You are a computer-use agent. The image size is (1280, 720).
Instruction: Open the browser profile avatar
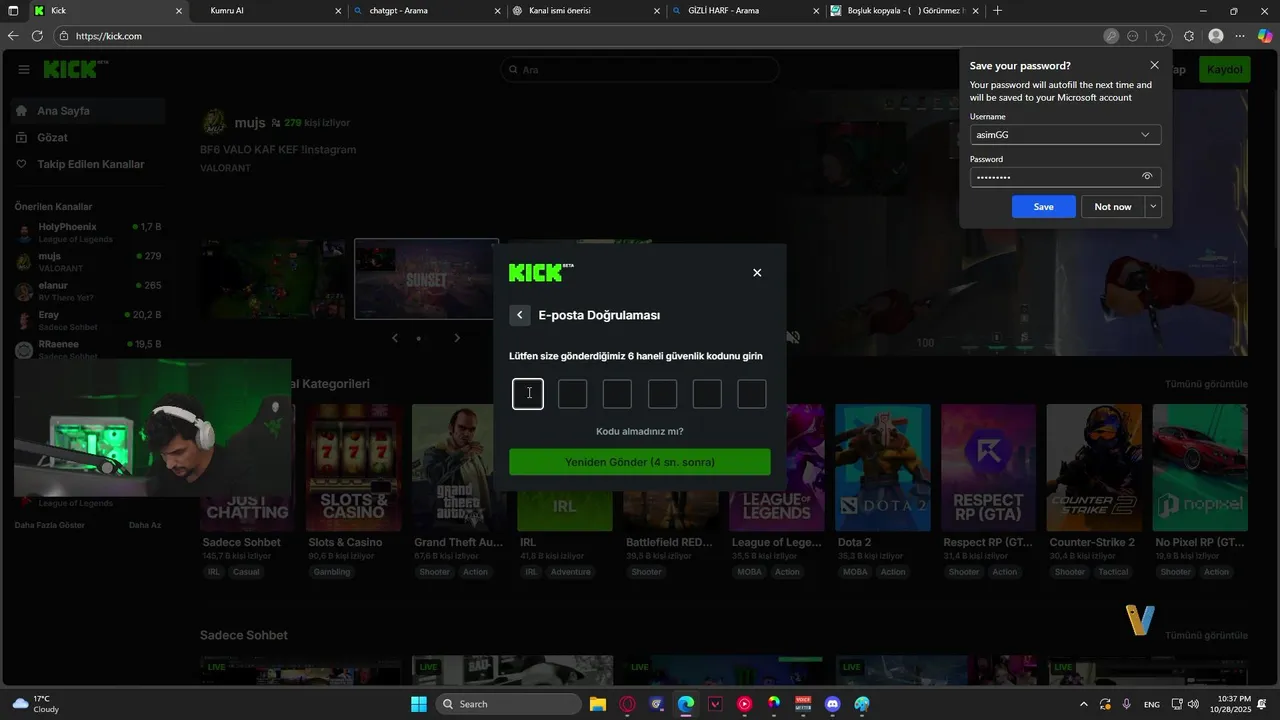pos(1216,36)
